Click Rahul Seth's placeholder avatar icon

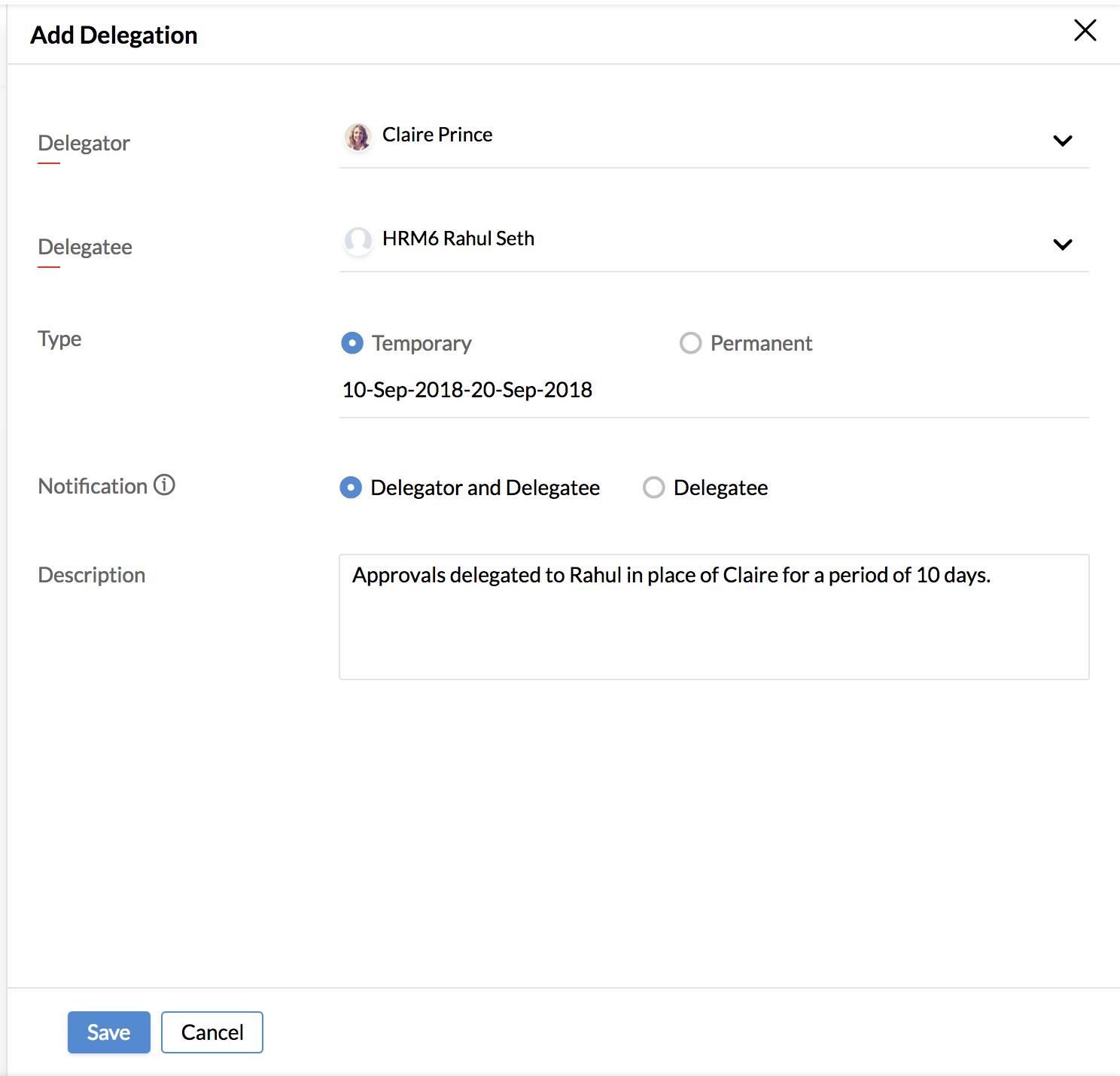[x=358, y=240]
